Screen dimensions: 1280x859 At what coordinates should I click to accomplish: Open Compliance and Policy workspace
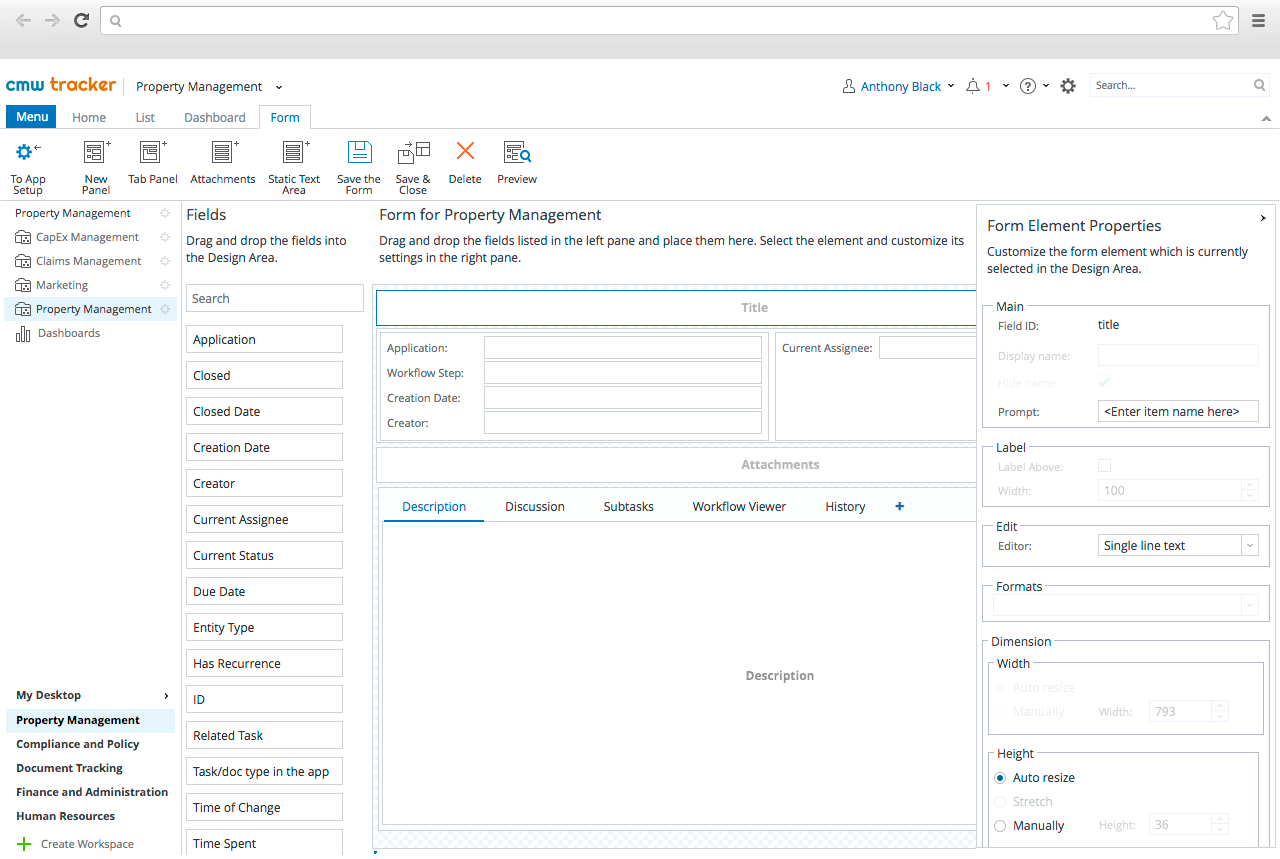coord(78,744)
